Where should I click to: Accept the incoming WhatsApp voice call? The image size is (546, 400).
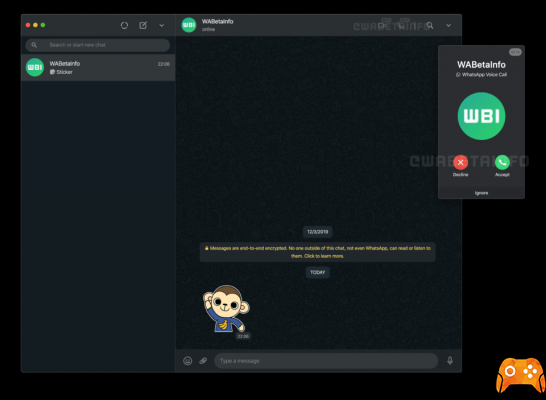(x=502, y=162)
